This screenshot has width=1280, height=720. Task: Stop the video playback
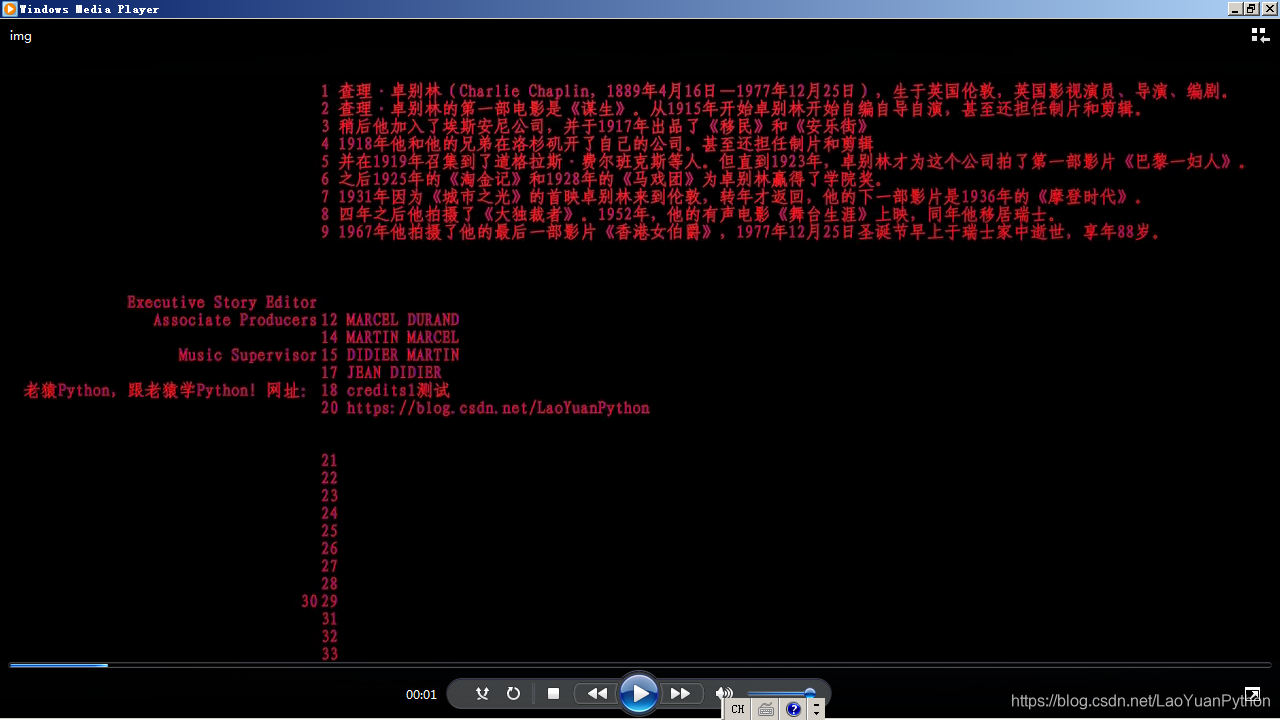point(553,693)
